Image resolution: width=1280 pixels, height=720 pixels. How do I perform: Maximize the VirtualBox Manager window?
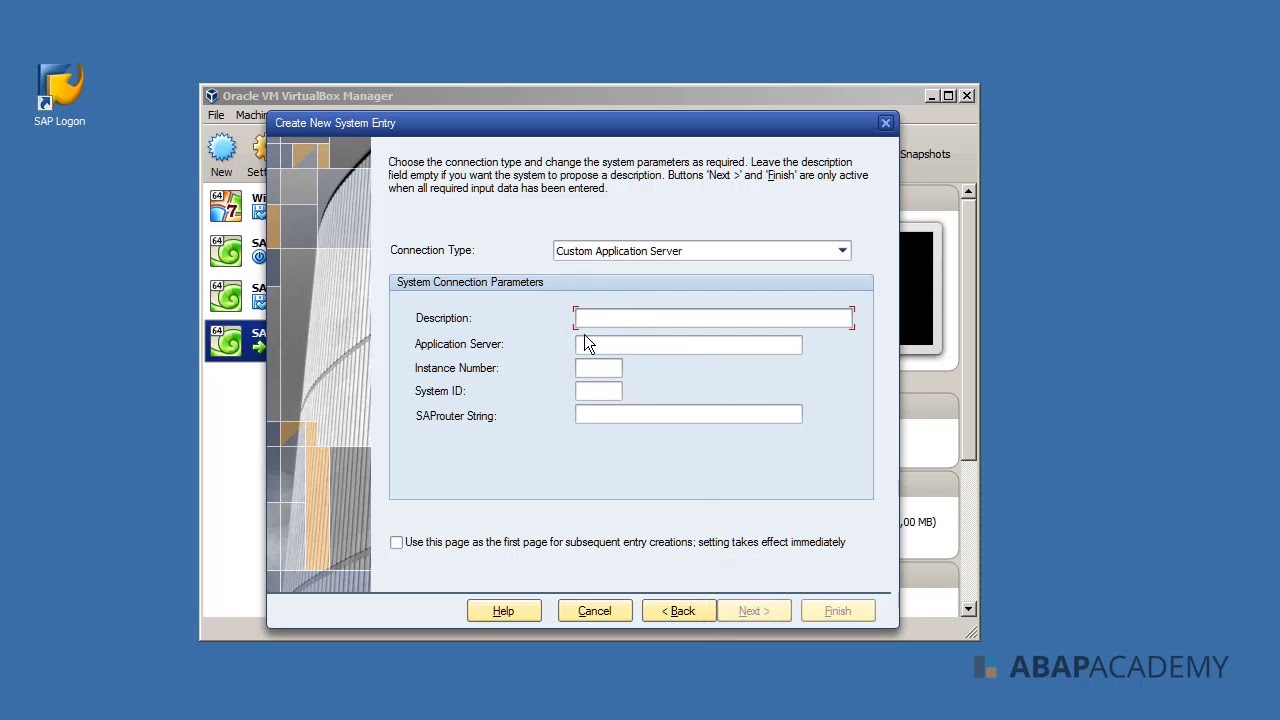948,96
